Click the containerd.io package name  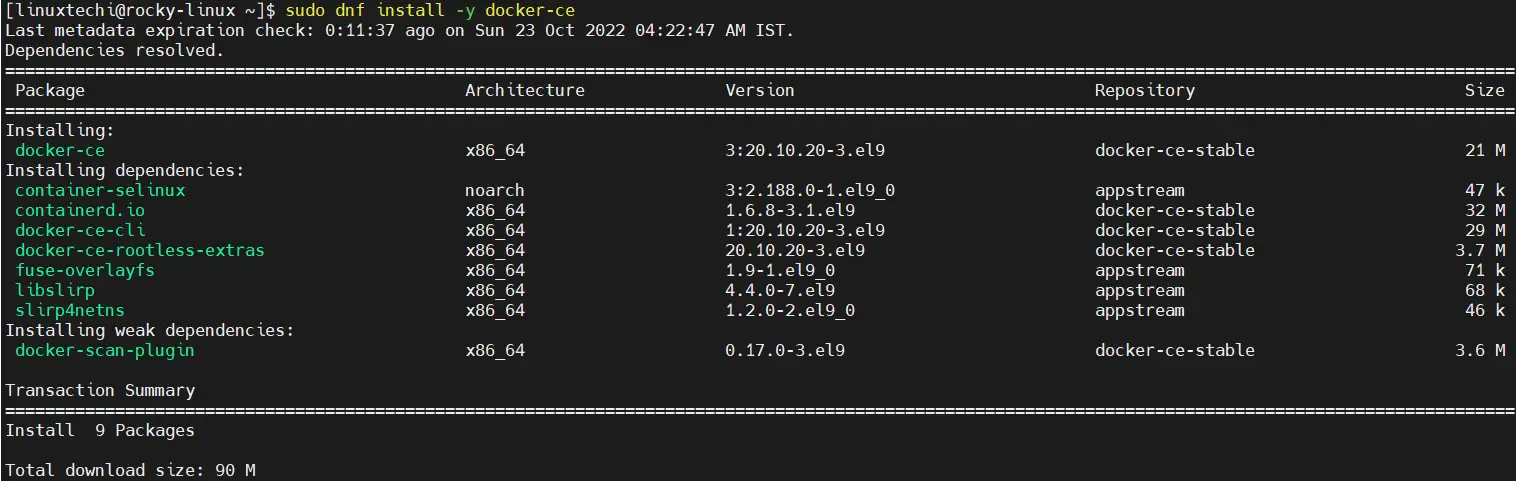(x=80, y=210)
